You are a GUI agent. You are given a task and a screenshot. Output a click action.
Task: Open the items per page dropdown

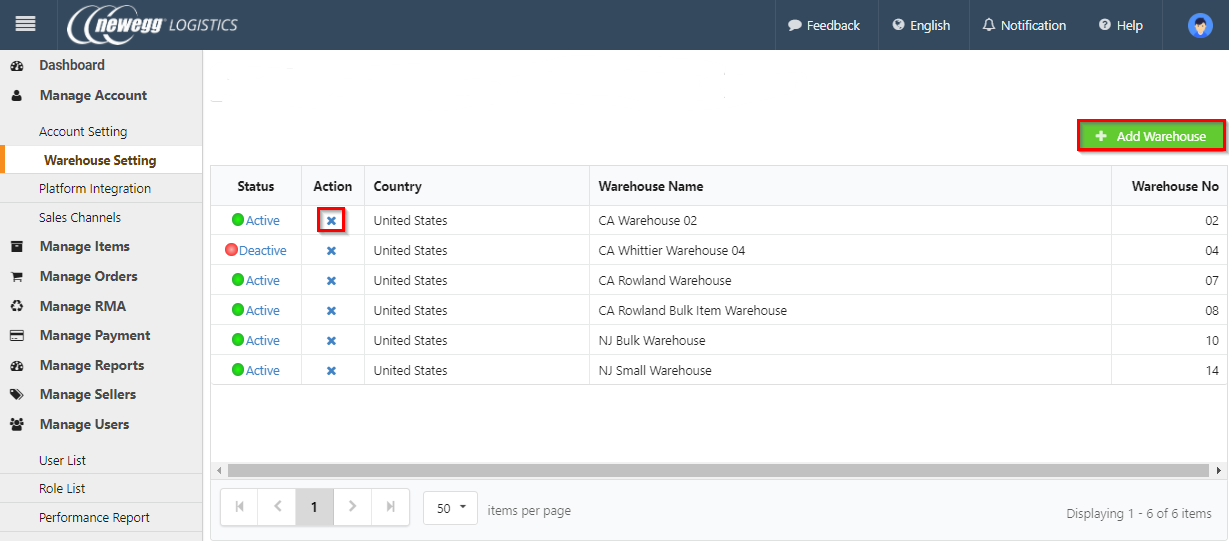pyautogui.click(x=450, y=508)
